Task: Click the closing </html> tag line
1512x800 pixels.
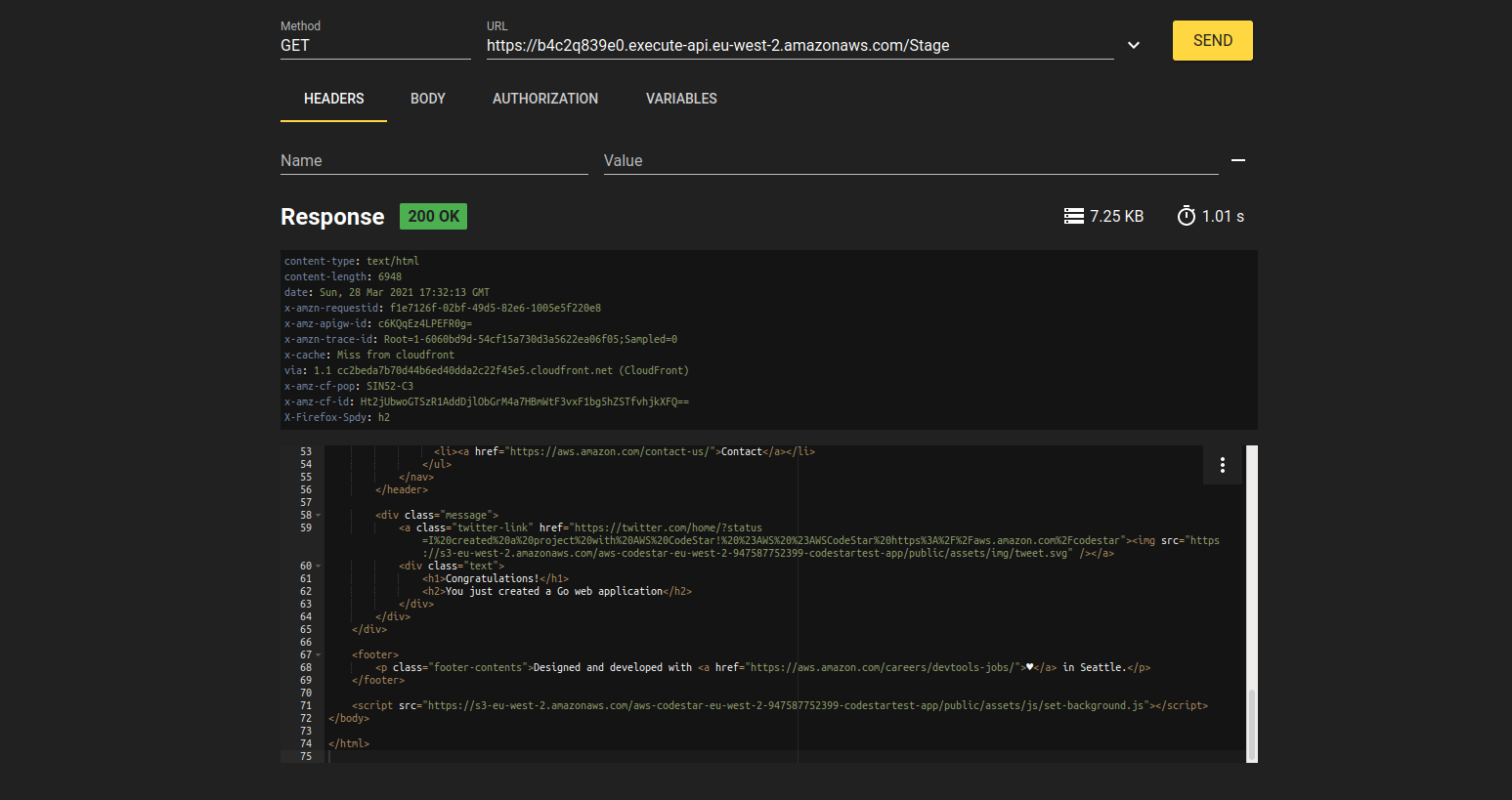Action: 349,743
